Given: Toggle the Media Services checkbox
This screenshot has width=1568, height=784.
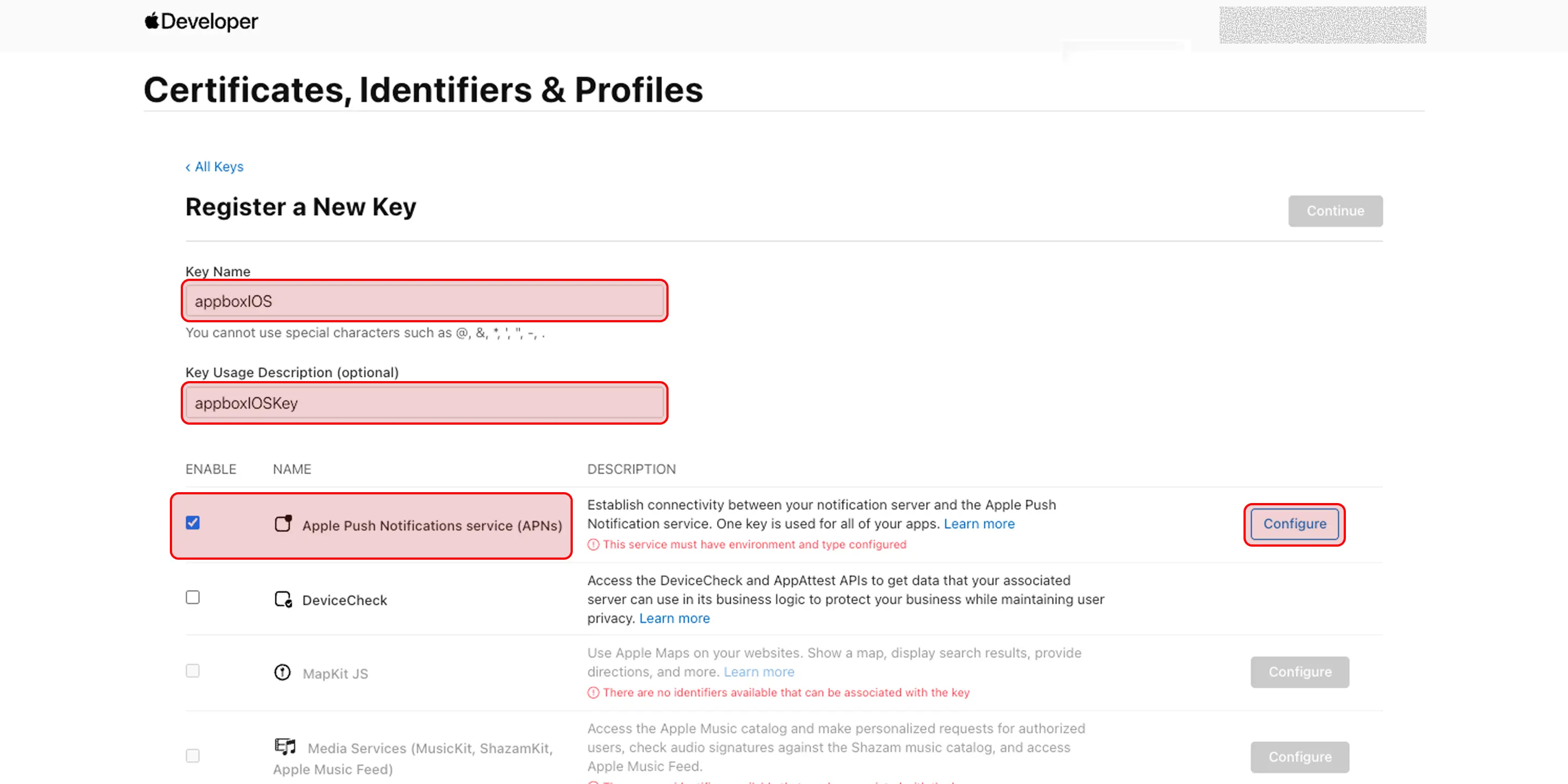Looking at the screenshot, I should pos(193,755).
